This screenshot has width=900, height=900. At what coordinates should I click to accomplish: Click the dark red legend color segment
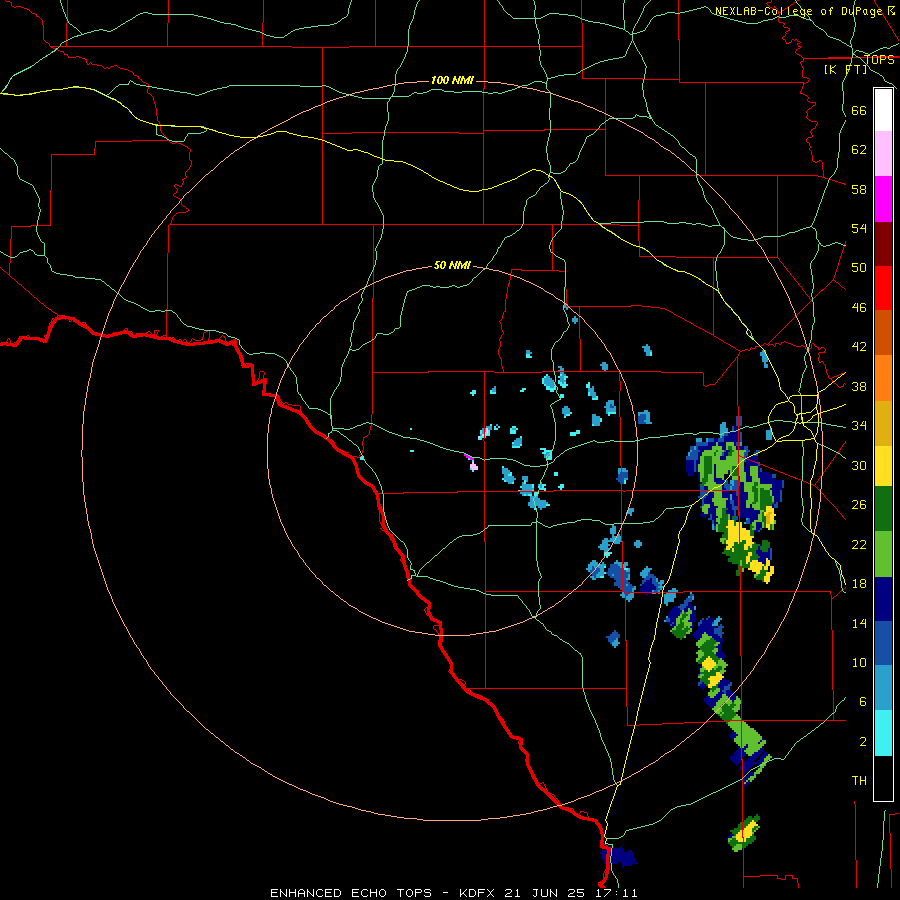click(x=883, y=243)
